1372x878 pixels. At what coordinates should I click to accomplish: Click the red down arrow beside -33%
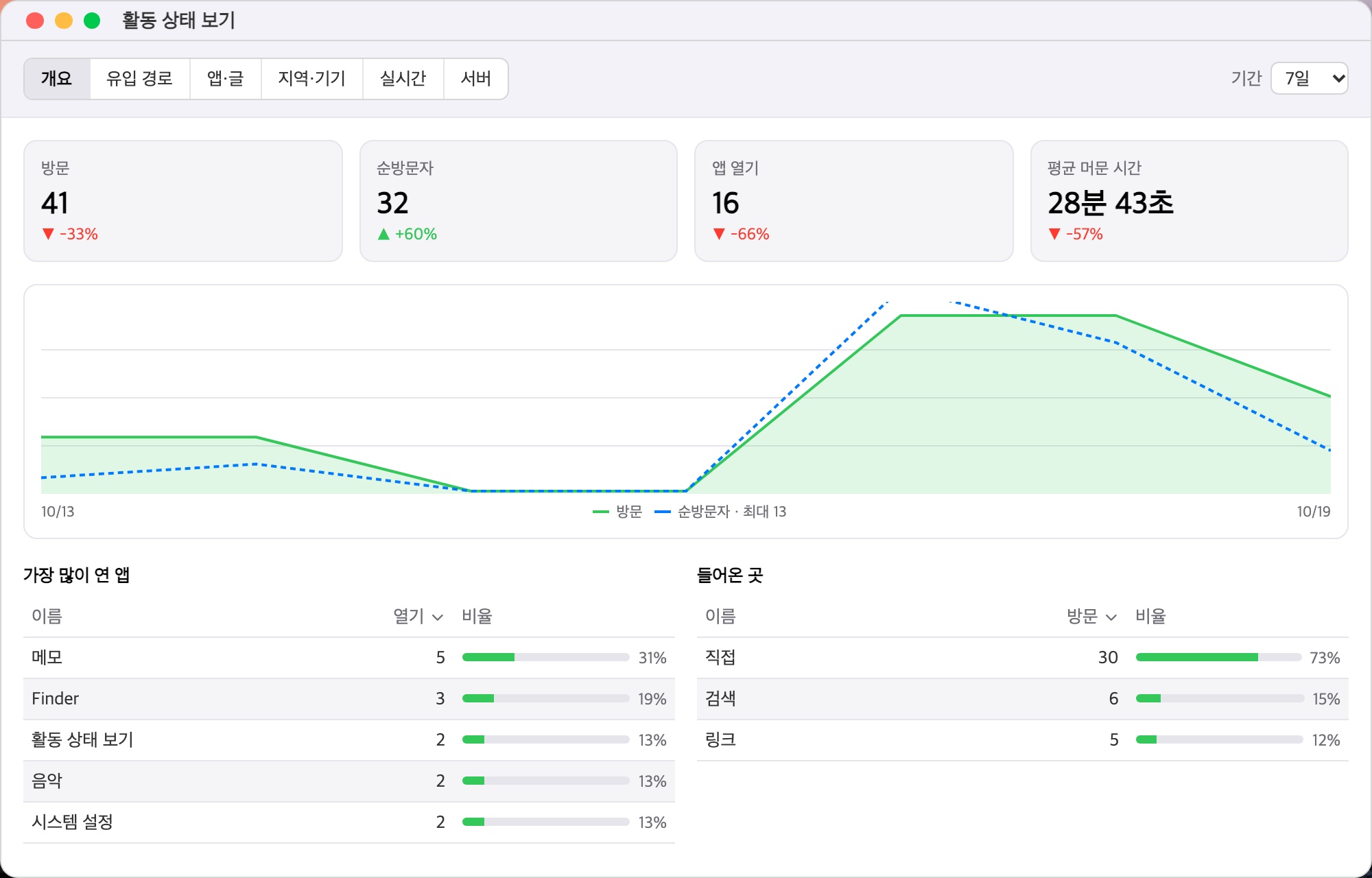(48, 234)
